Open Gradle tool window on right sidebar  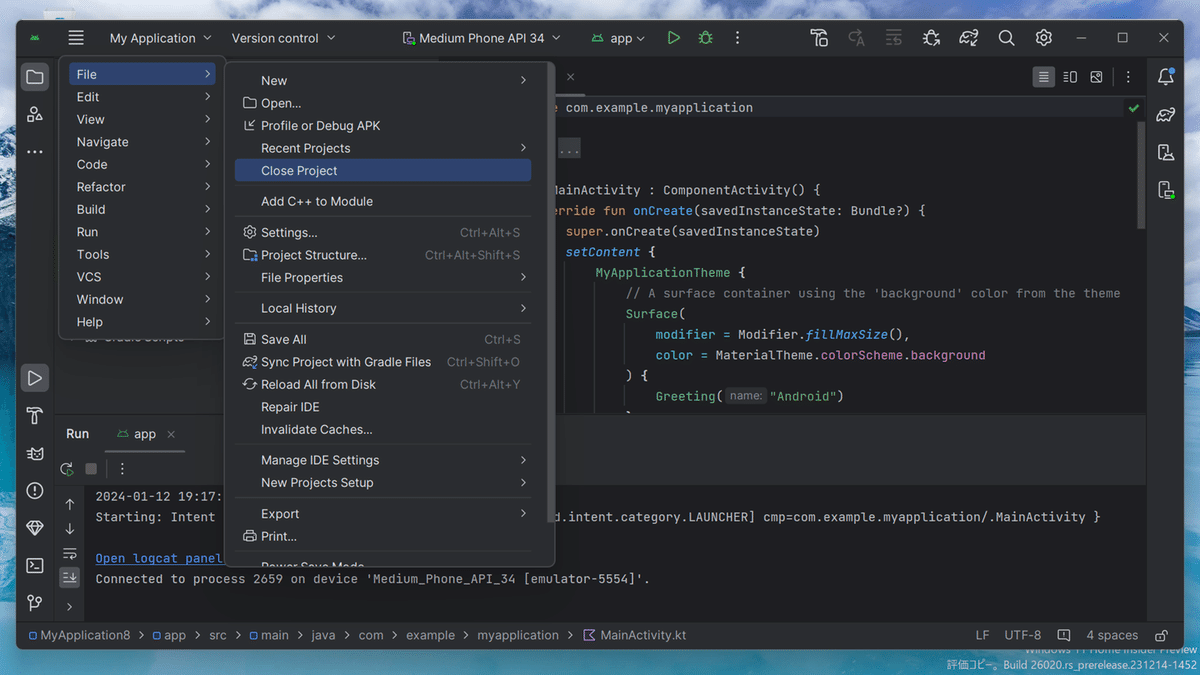coord(1165,114)
